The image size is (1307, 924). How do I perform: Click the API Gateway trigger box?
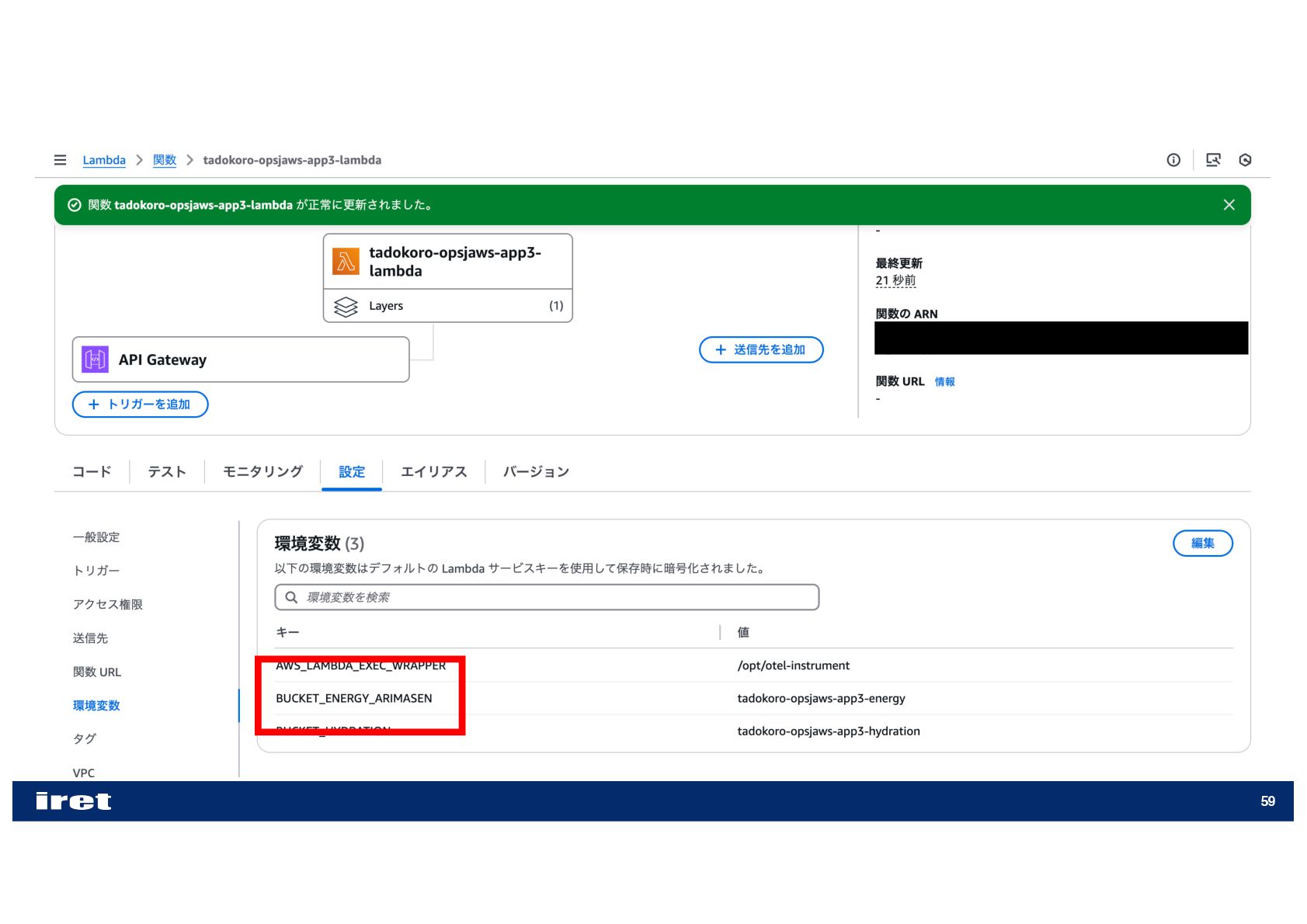point(241,360)
